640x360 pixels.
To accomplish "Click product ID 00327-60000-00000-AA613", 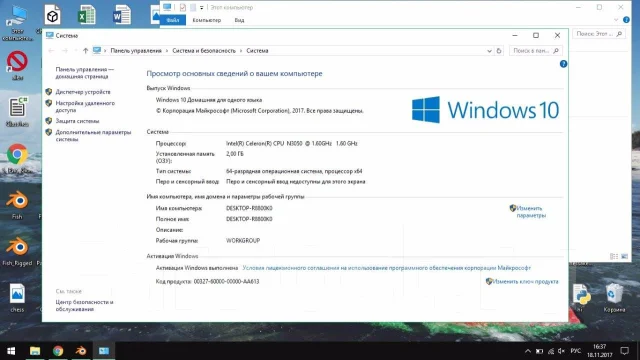I will [x=226, y=281].
